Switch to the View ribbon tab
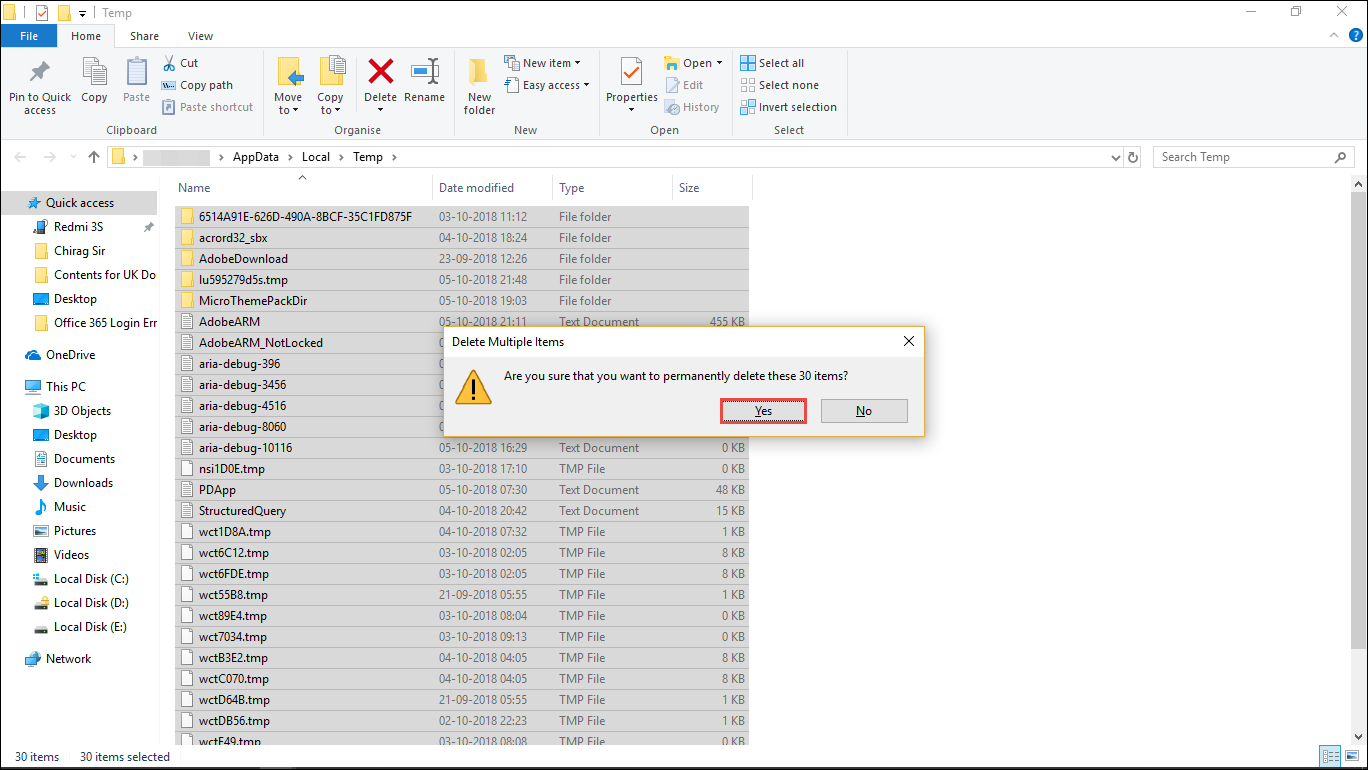The height and width of the screenshot is (770, 1368). click(x=200, y=36)
